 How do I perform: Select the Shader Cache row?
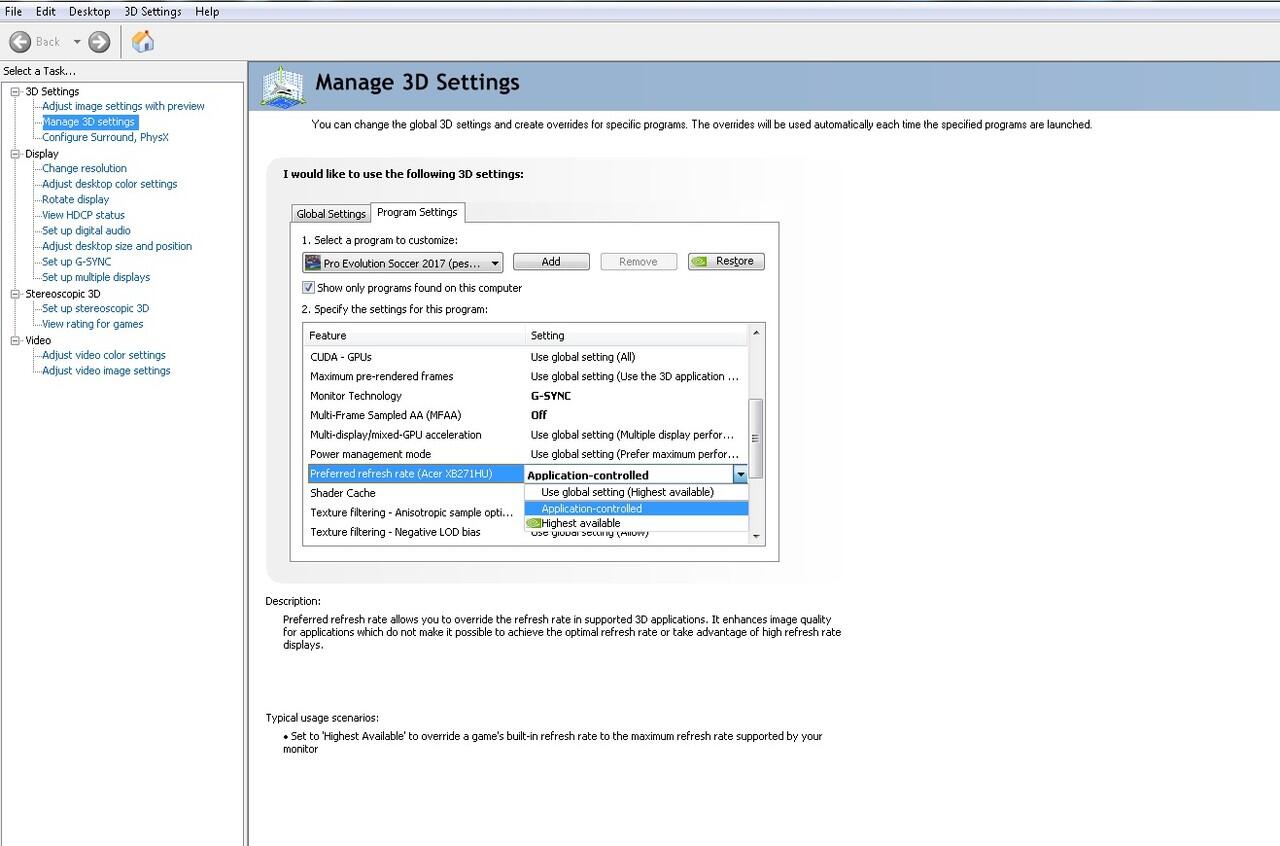click(x=415, y=493)
